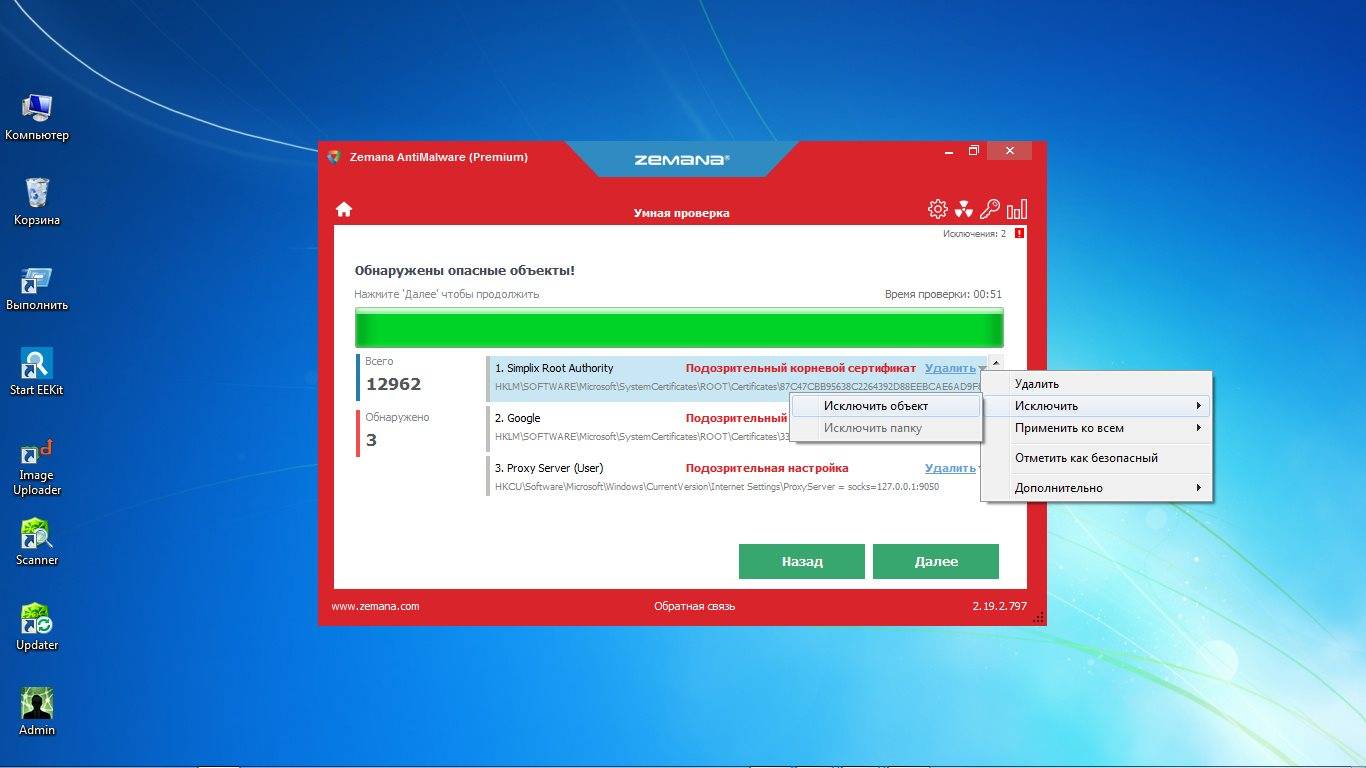Screen dimensions: 1366x768
Task: Click Подозрительная настройка label
Action: (x=767, y=468)
